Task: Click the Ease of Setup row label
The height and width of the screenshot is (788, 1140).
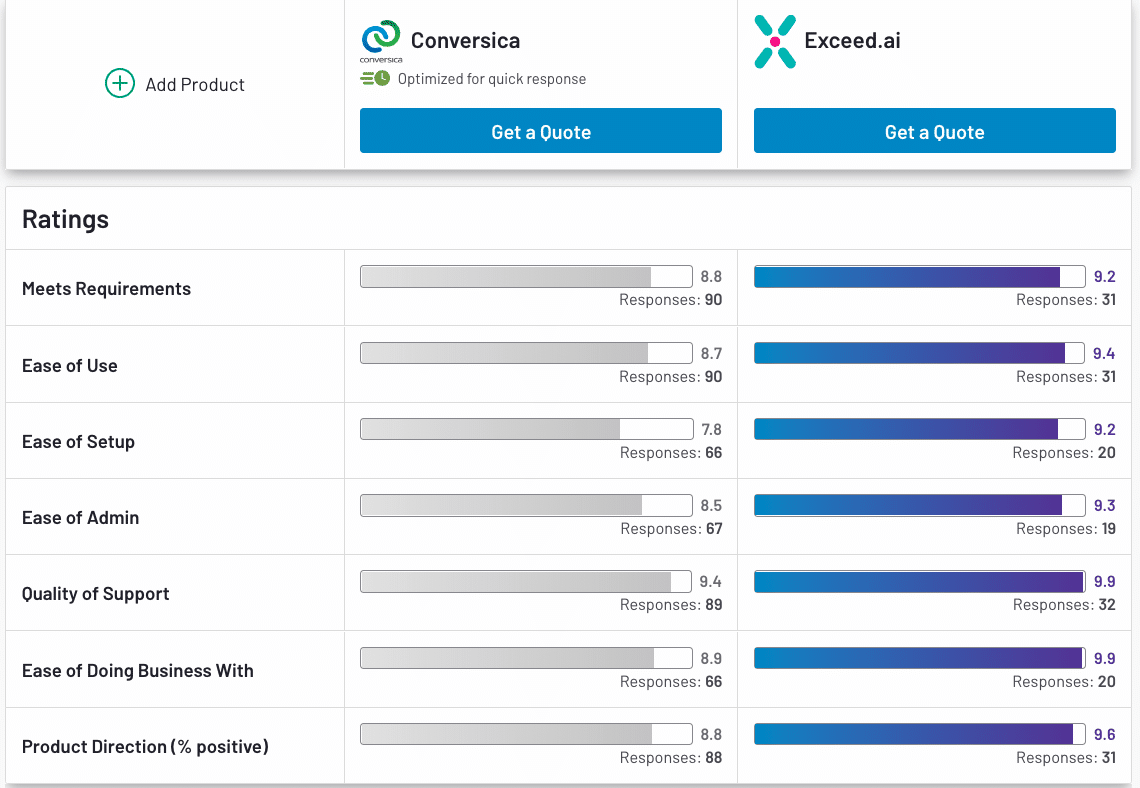Action: click(79, 442)
